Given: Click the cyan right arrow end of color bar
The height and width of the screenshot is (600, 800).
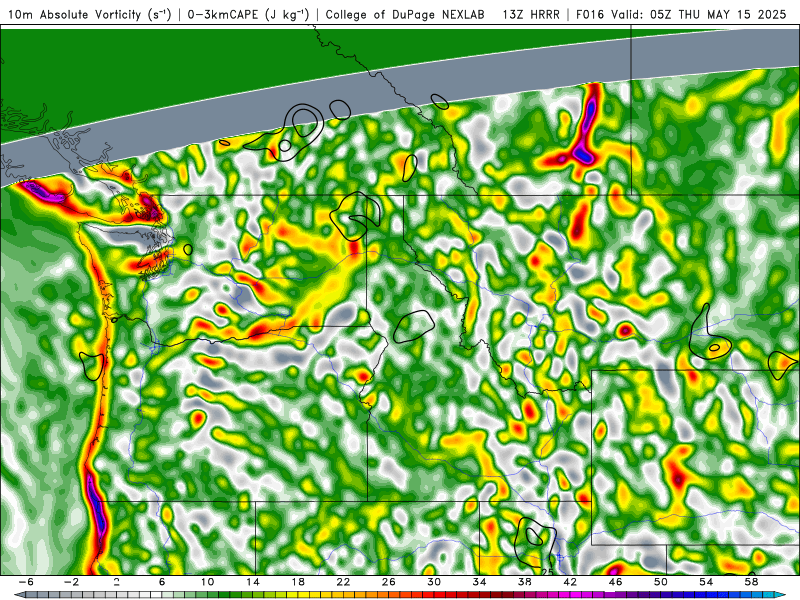Looking at the screenshot, I should pyautogui.click(x=781, y=595).
